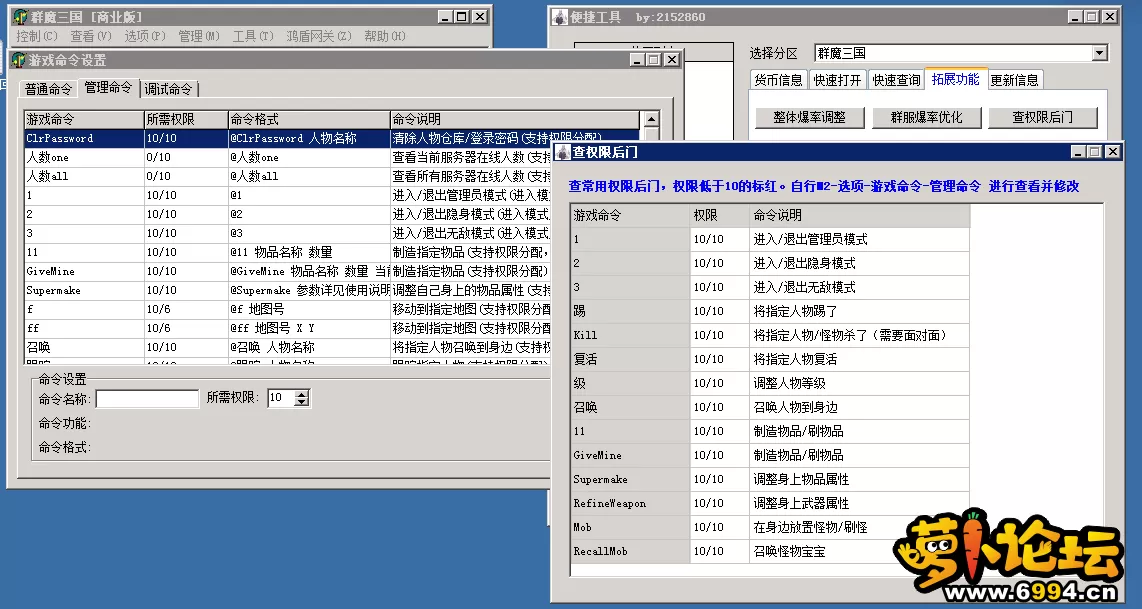Select the Kill row in 查权限后门 list
Image resolution: width=1142 pixels, height=609 pixels.
click(770, 335)
